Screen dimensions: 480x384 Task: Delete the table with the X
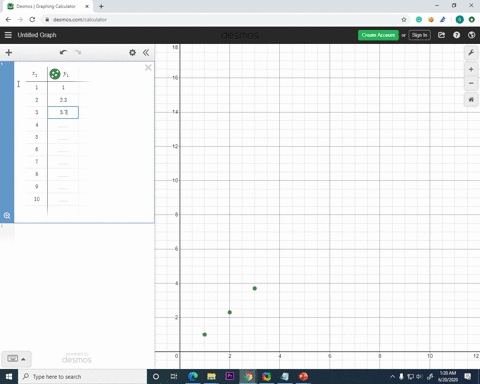click(x=148, y=68)
